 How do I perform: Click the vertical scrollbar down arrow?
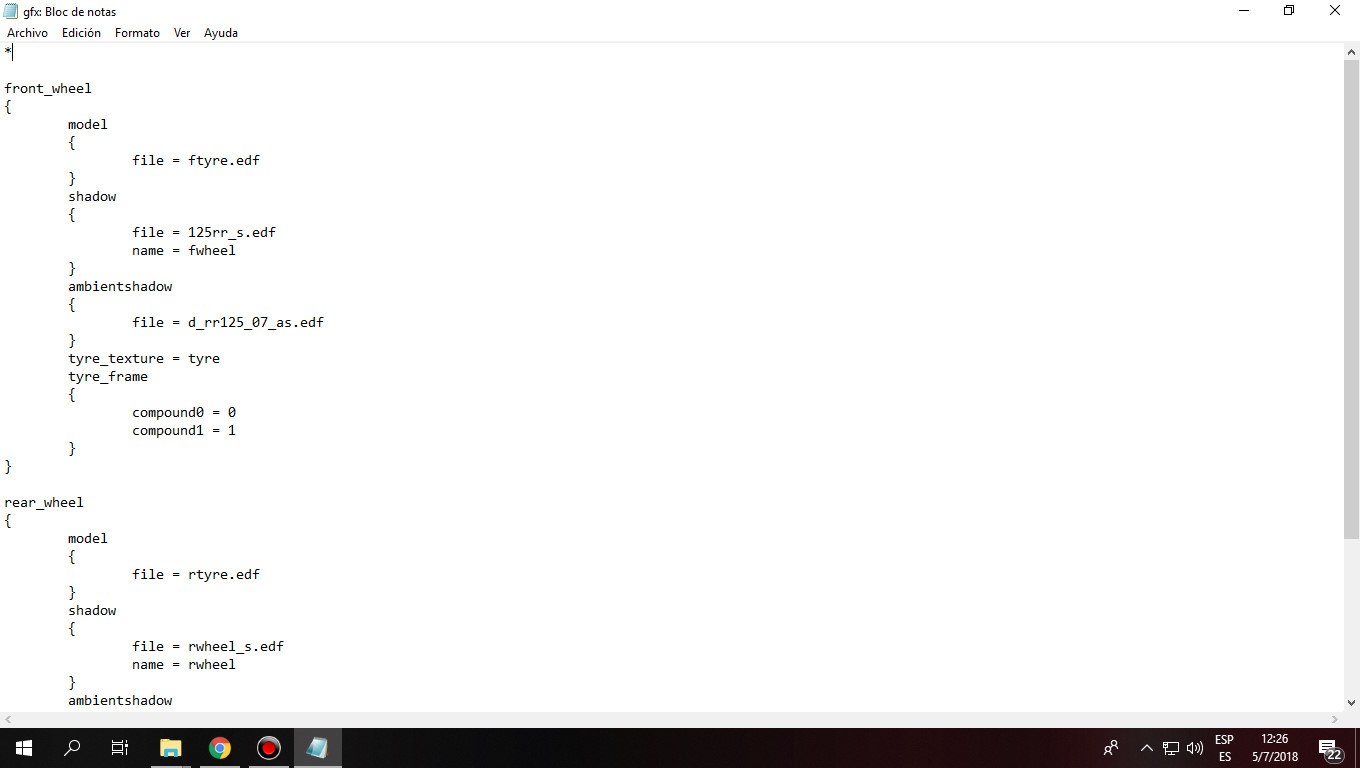(1351, 703)
